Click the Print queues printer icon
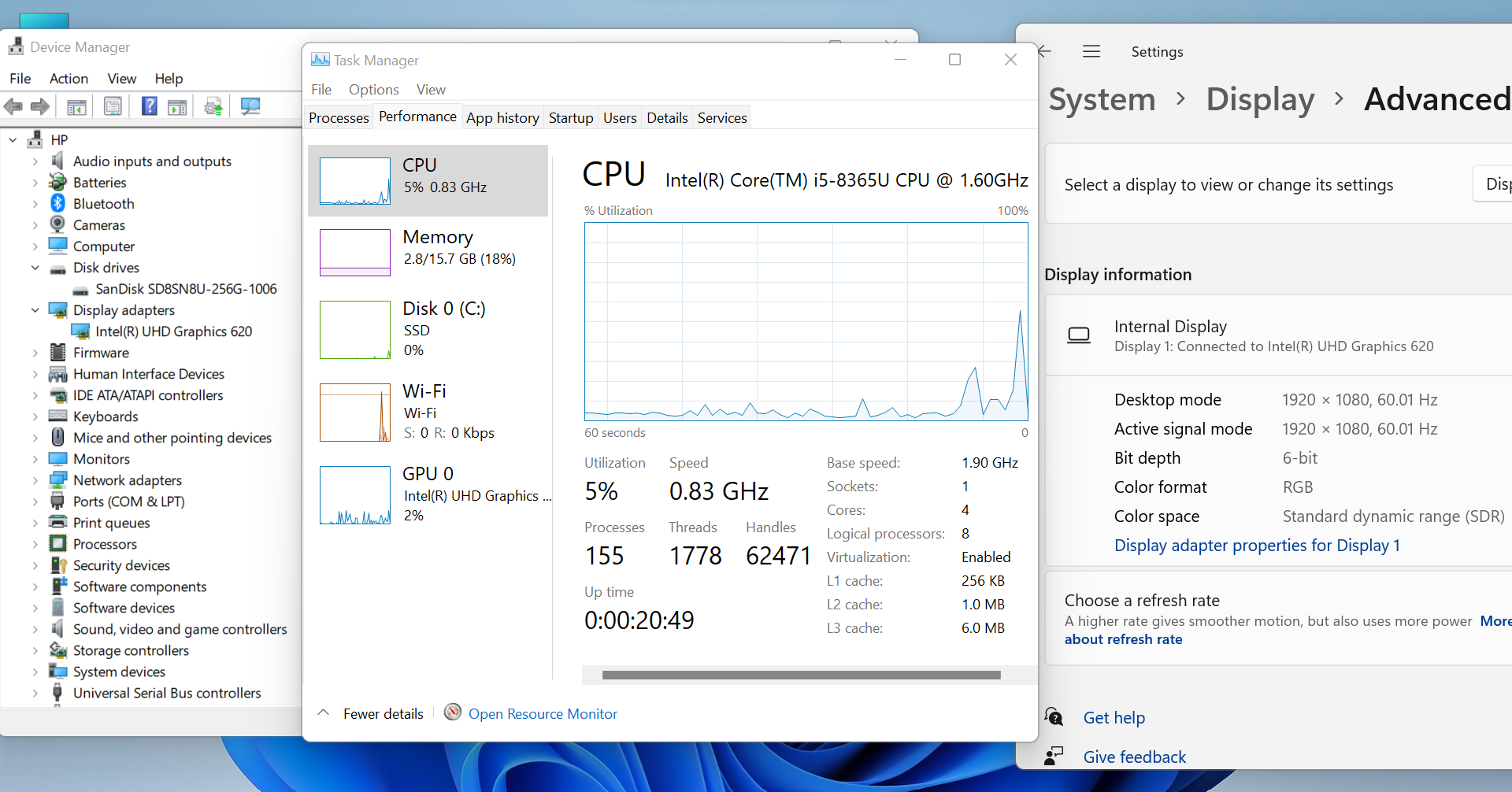 click(57, 522)
